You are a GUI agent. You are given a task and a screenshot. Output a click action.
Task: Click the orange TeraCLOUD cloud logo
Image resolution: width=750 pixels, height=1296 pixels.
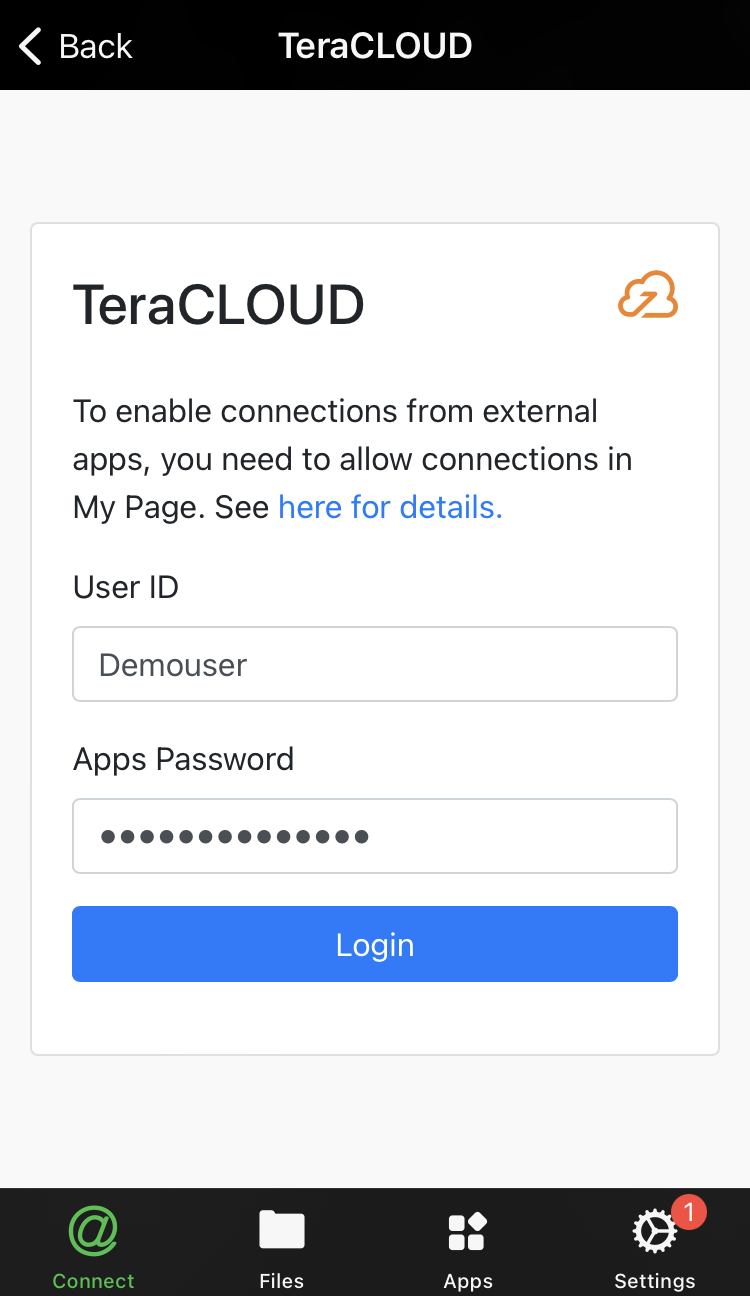click(x=648, y=295)
